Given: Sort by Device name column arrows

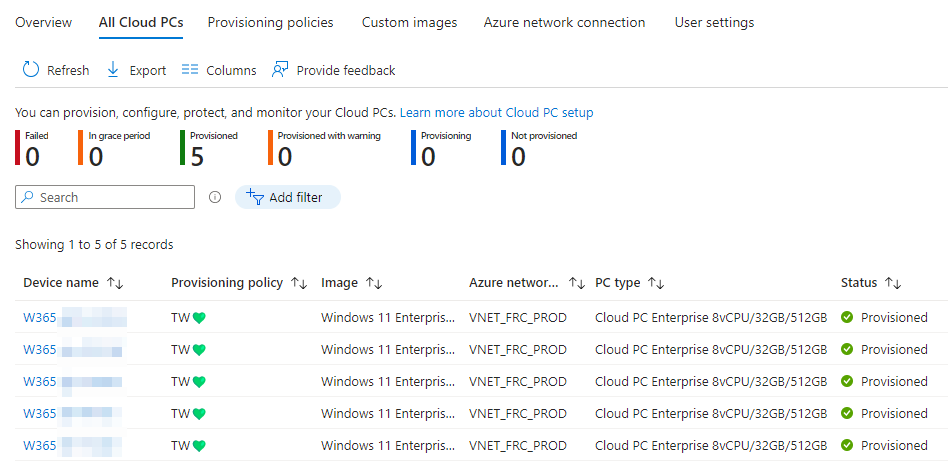Looking at the screenshot, I should pos(115,284).
